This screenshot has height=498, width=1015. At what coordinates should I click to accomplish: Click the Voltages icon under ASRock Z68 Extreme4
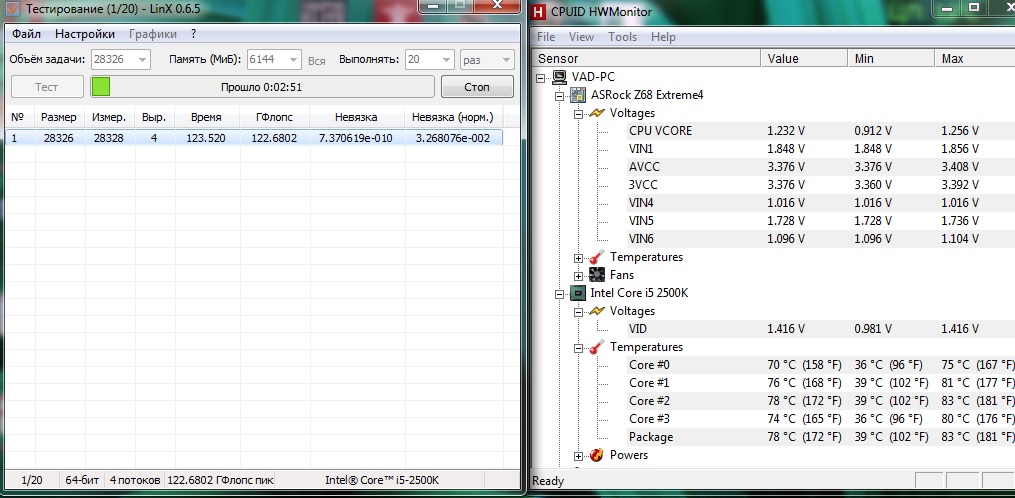click(x=596, y=113)
